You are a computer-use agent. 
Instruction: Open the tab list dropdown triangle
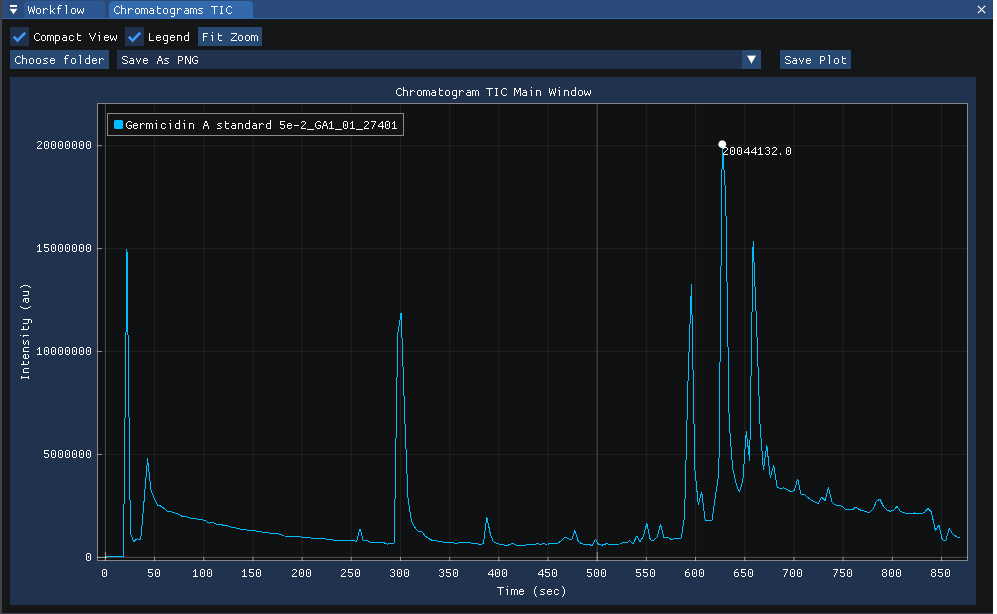coord(13,10)
